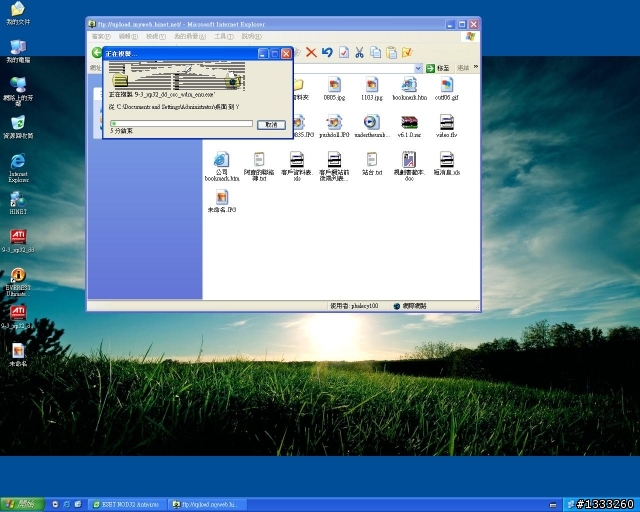Screen dimensions: 640x512
Task: Select the v6.1.0.rar archive file
Action: [409, 126]
